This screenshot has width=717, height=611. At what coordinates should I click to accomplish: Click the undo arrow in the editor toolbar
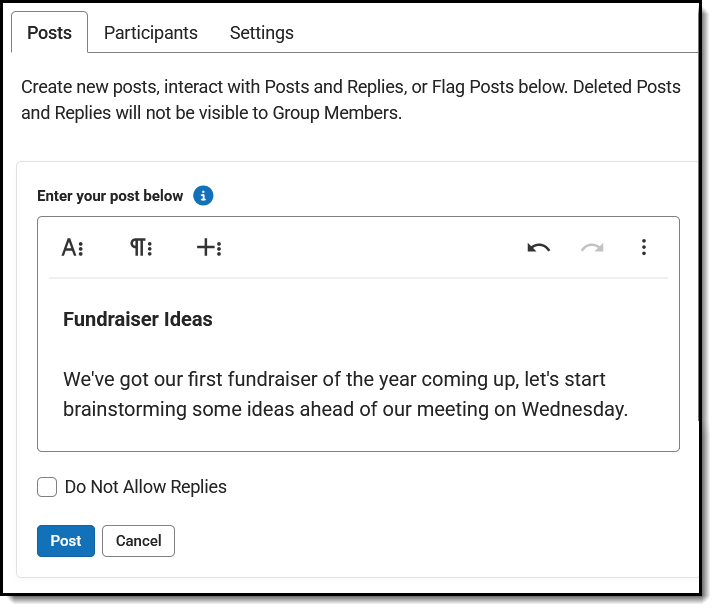[x=539, y=248]
